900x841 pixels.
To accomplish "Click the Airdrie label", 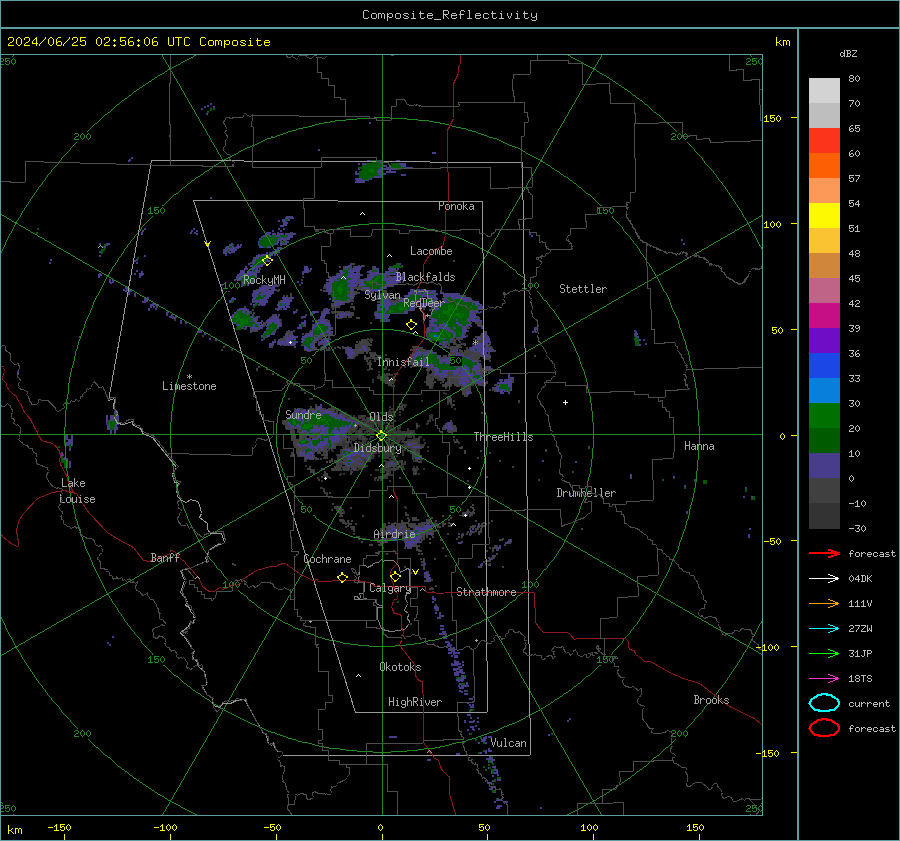I will [394, 534].
